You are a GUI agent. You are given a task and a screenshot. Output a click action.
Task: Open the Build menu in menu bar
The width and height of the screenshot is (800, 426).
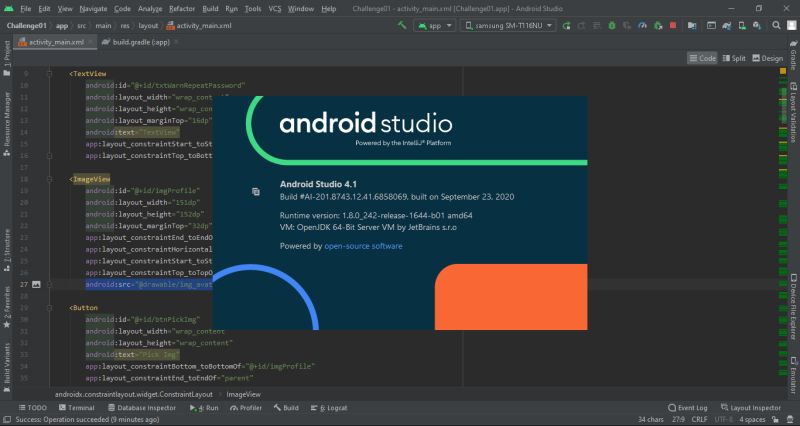point(210,9)
